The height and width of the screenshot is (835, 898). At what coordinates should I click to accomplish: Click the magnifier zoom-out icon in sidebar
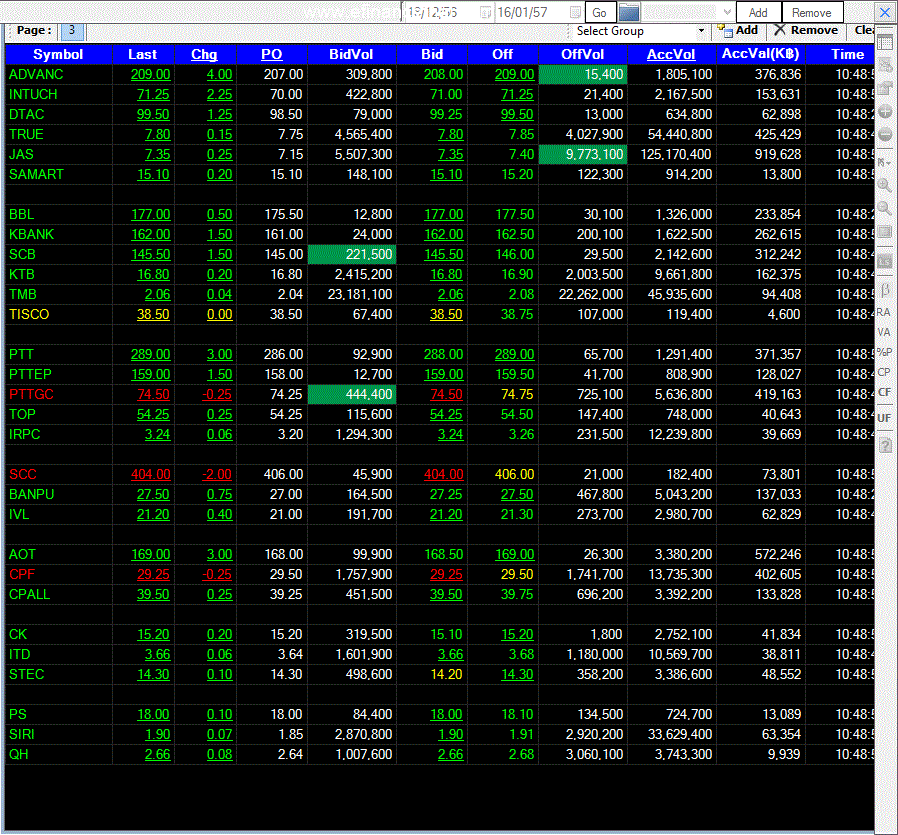pos(885,208)
